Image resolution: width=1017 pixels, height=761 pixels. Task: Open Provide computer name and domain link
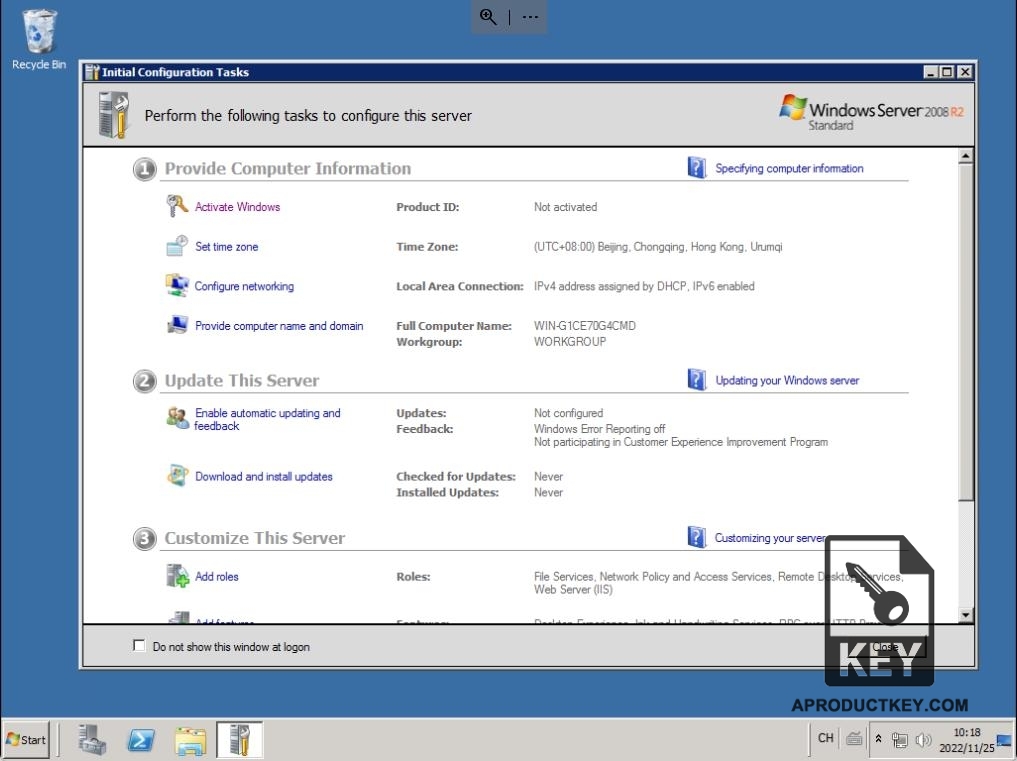[279, 326]
